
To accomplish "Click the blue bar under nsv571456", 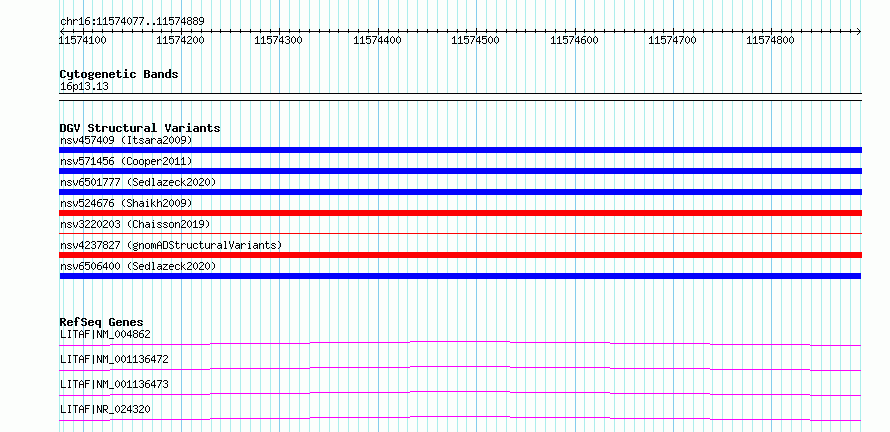I will point(460,171).
